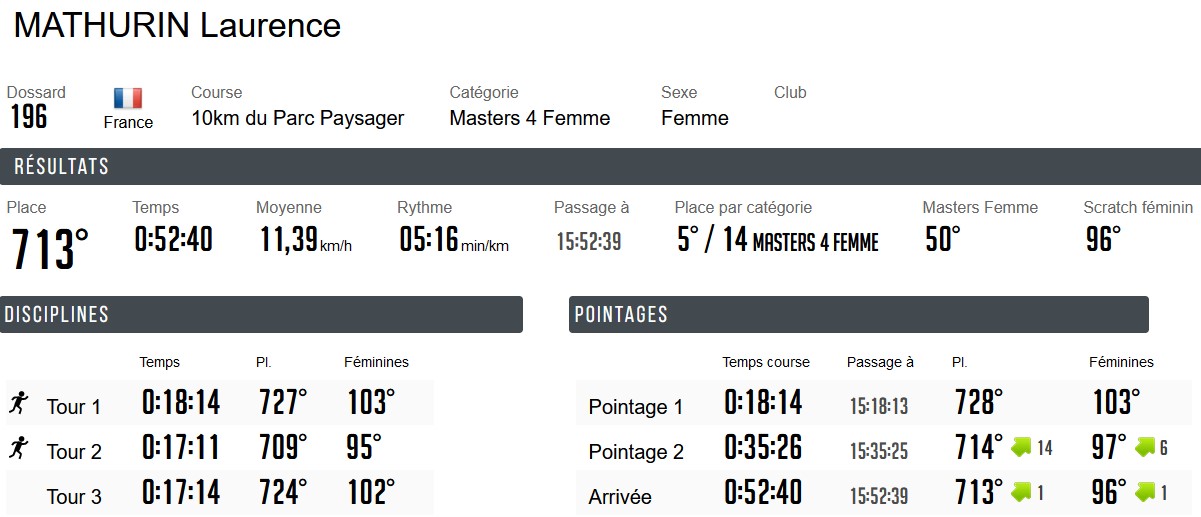The width and height of the screenshot is (1201, 517).
Task: Click the Pointage 1 row label
Action: coord(636,407)
